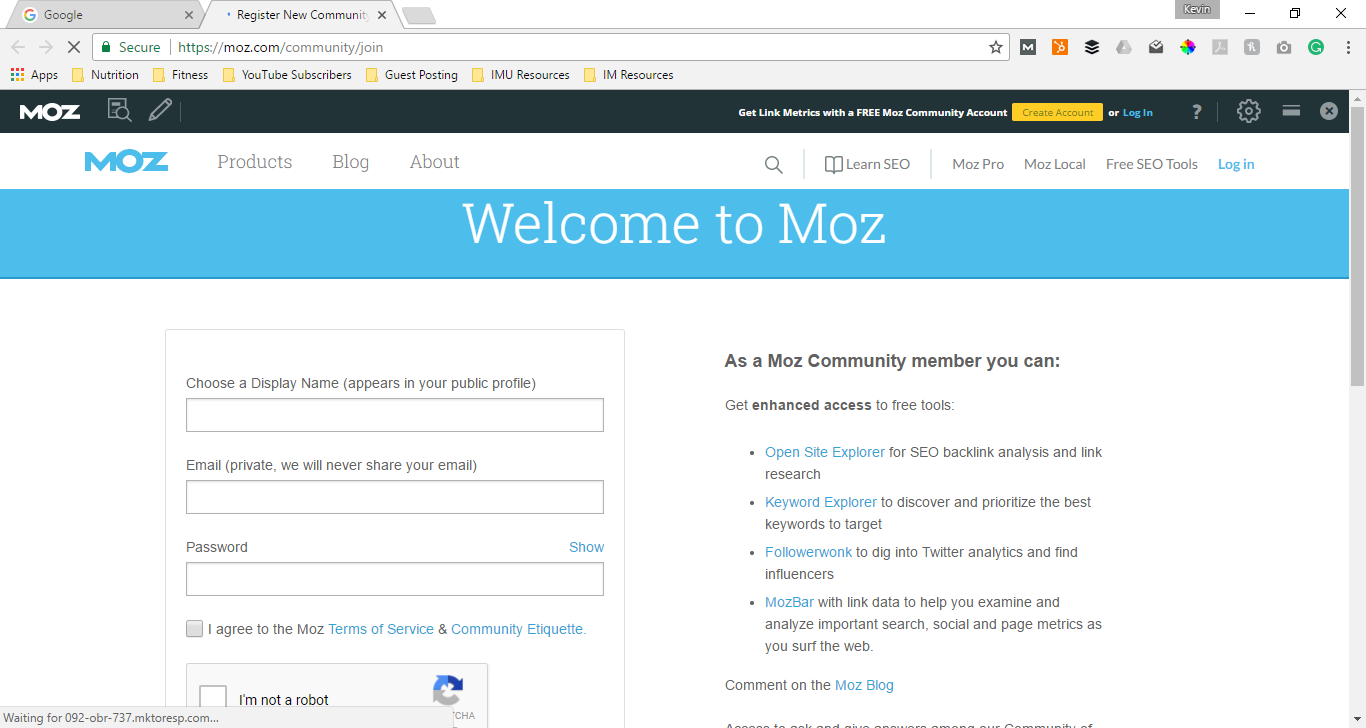Go back with the browser back arrow
1366x728 pixels.
pyautogui.click(x=18, y=47)
